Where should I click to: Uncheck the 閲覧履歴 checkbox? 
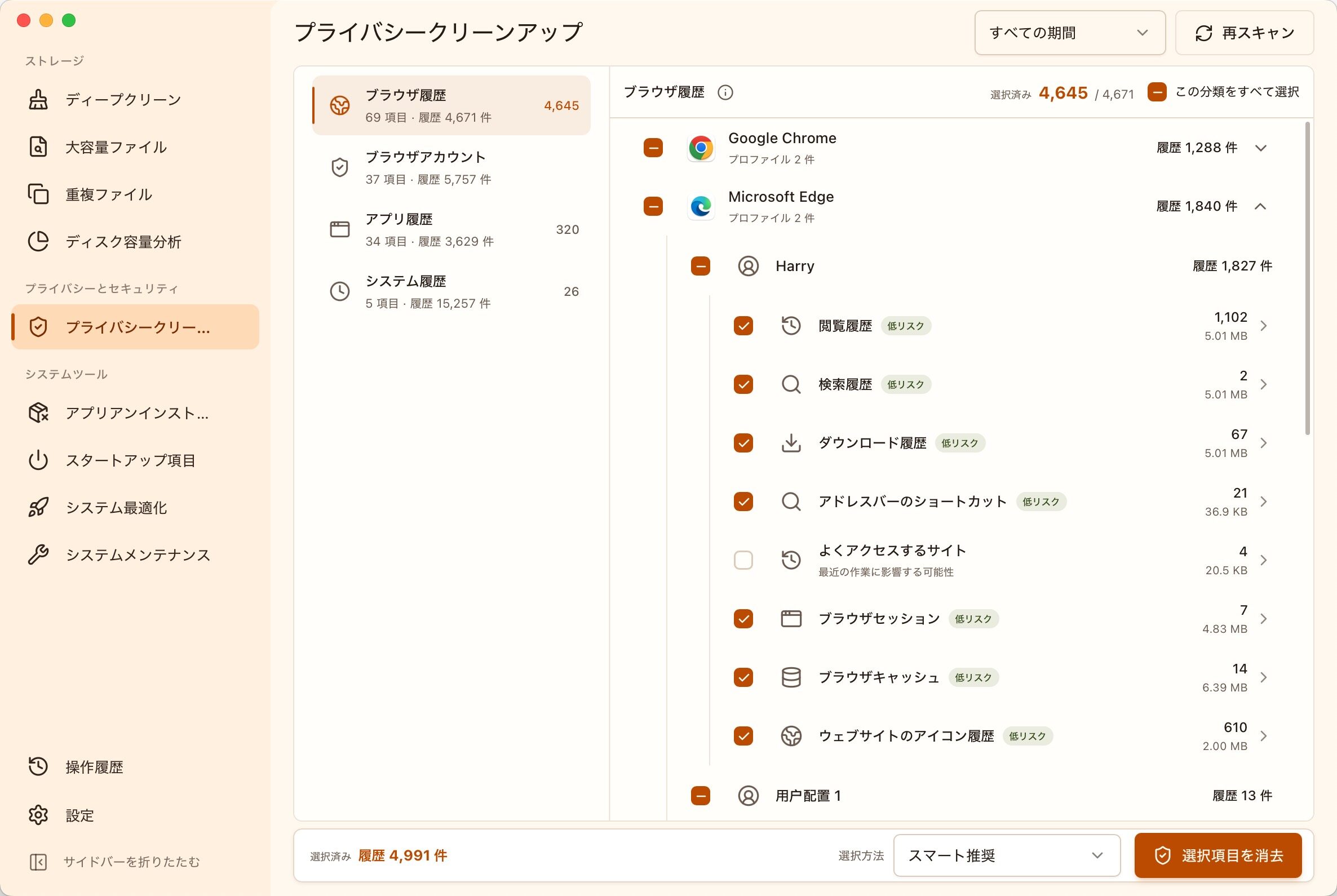[743, 326]
